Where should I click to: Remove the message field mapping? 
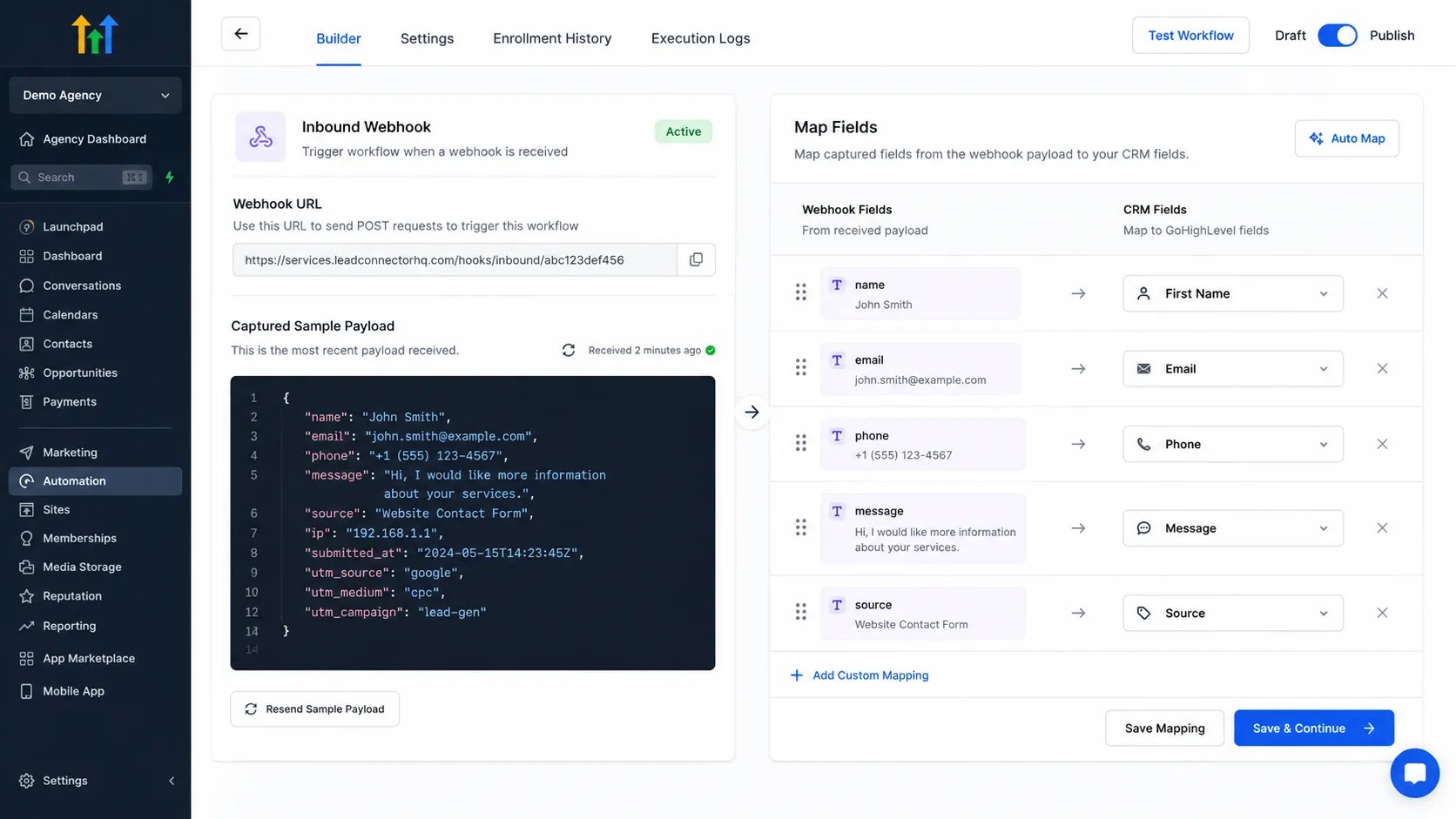click(1382, 528)
